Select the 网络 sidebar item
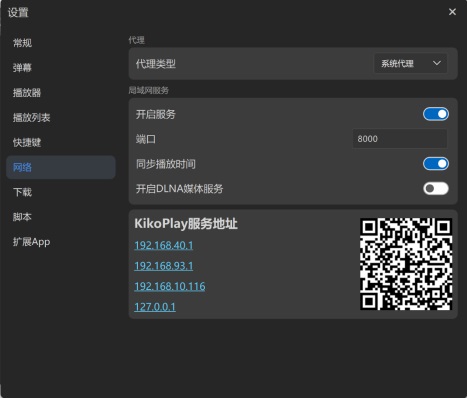This screenshot has height=398, width=467. tap(61, 167)
